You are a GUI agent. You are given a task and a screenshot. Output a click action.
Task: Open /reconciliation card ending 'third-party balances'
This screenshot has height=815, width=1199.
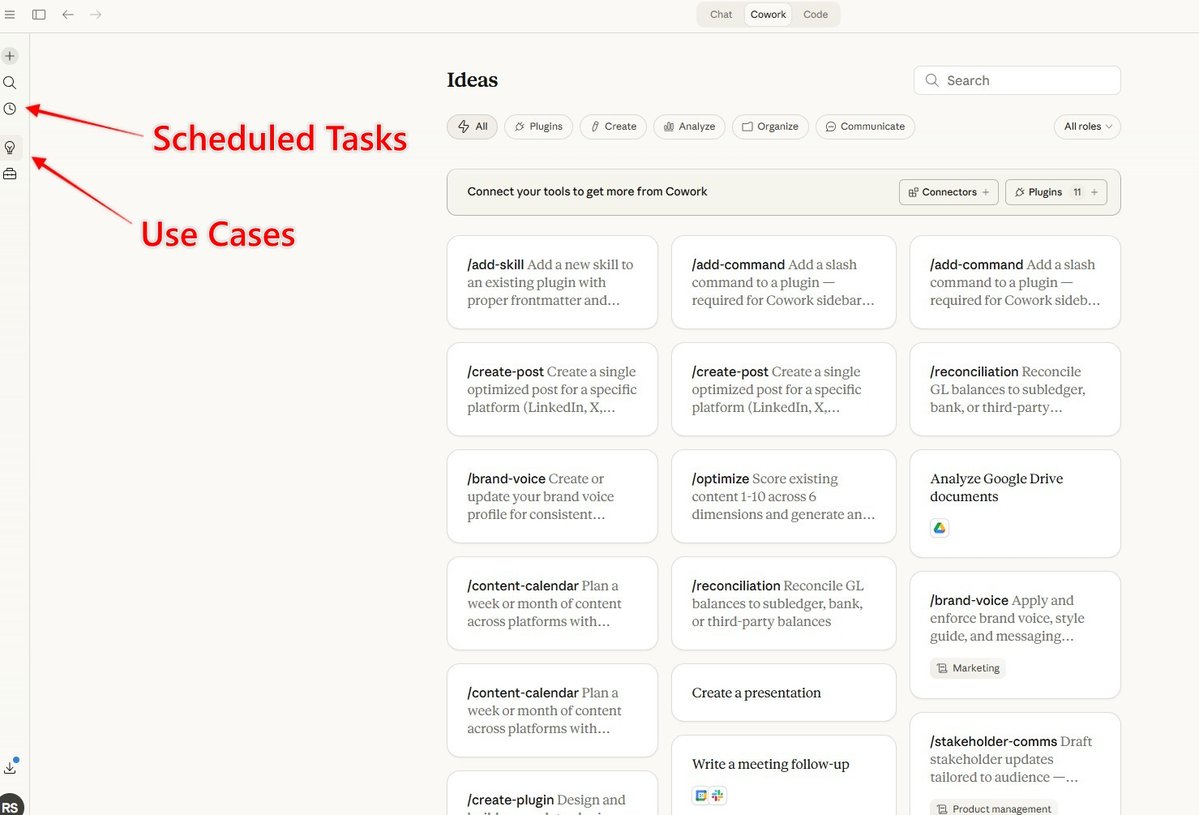click(x=784, y=603)
